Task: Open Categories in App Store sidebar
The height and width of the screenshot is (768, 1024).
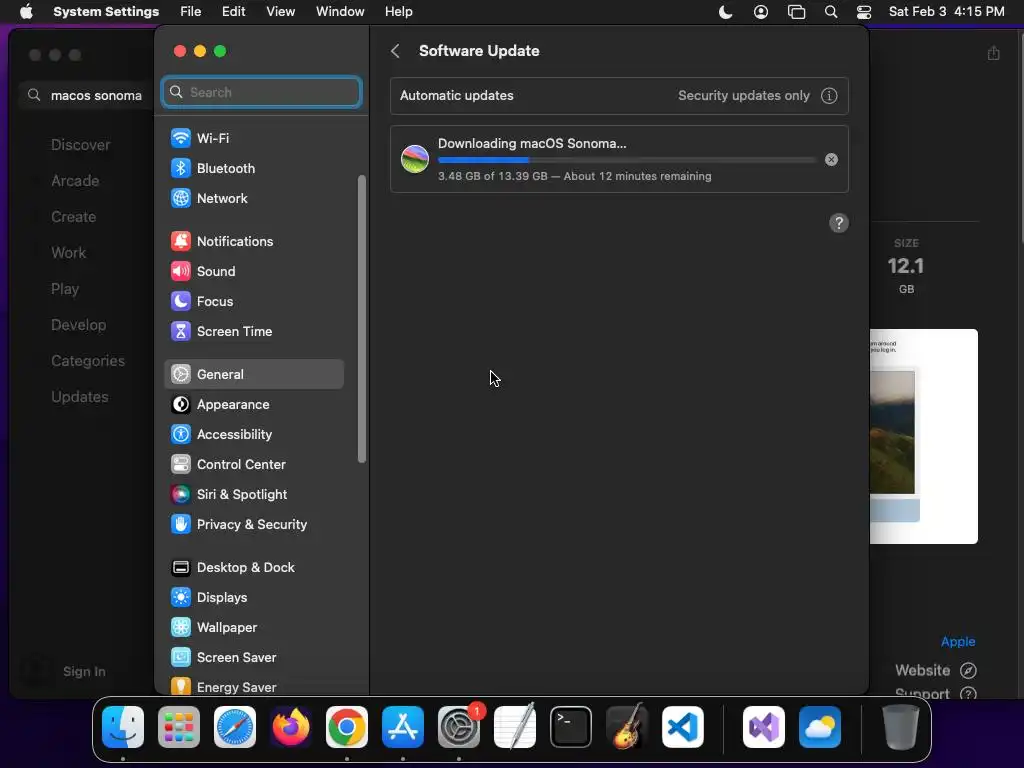Action: (x=88, y=361)
